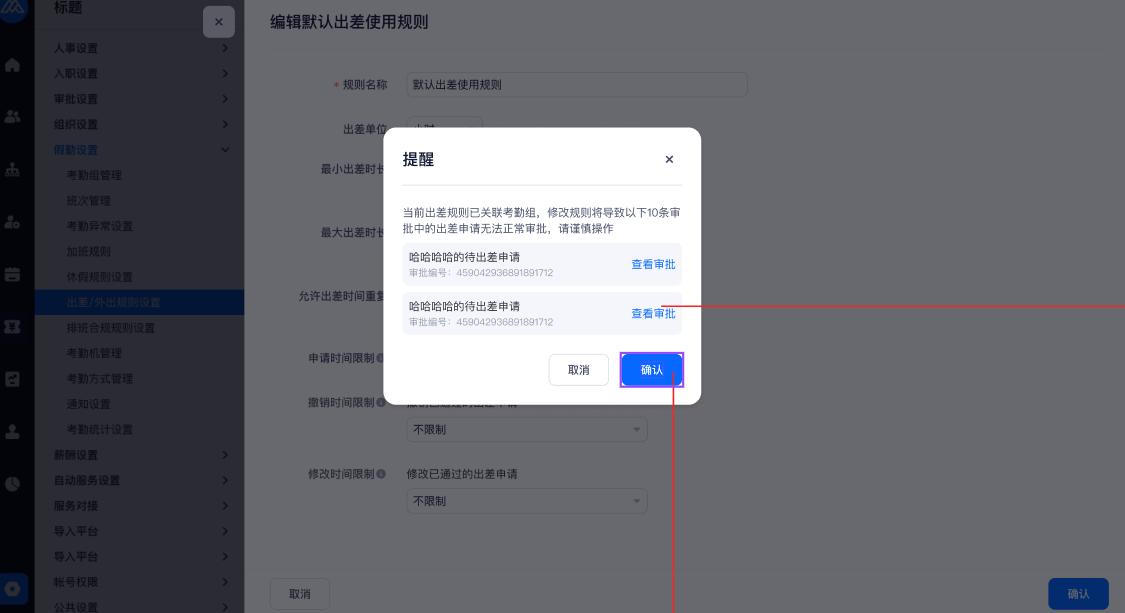Click the settings gear sidebar icon

click(x=13, y=589)
